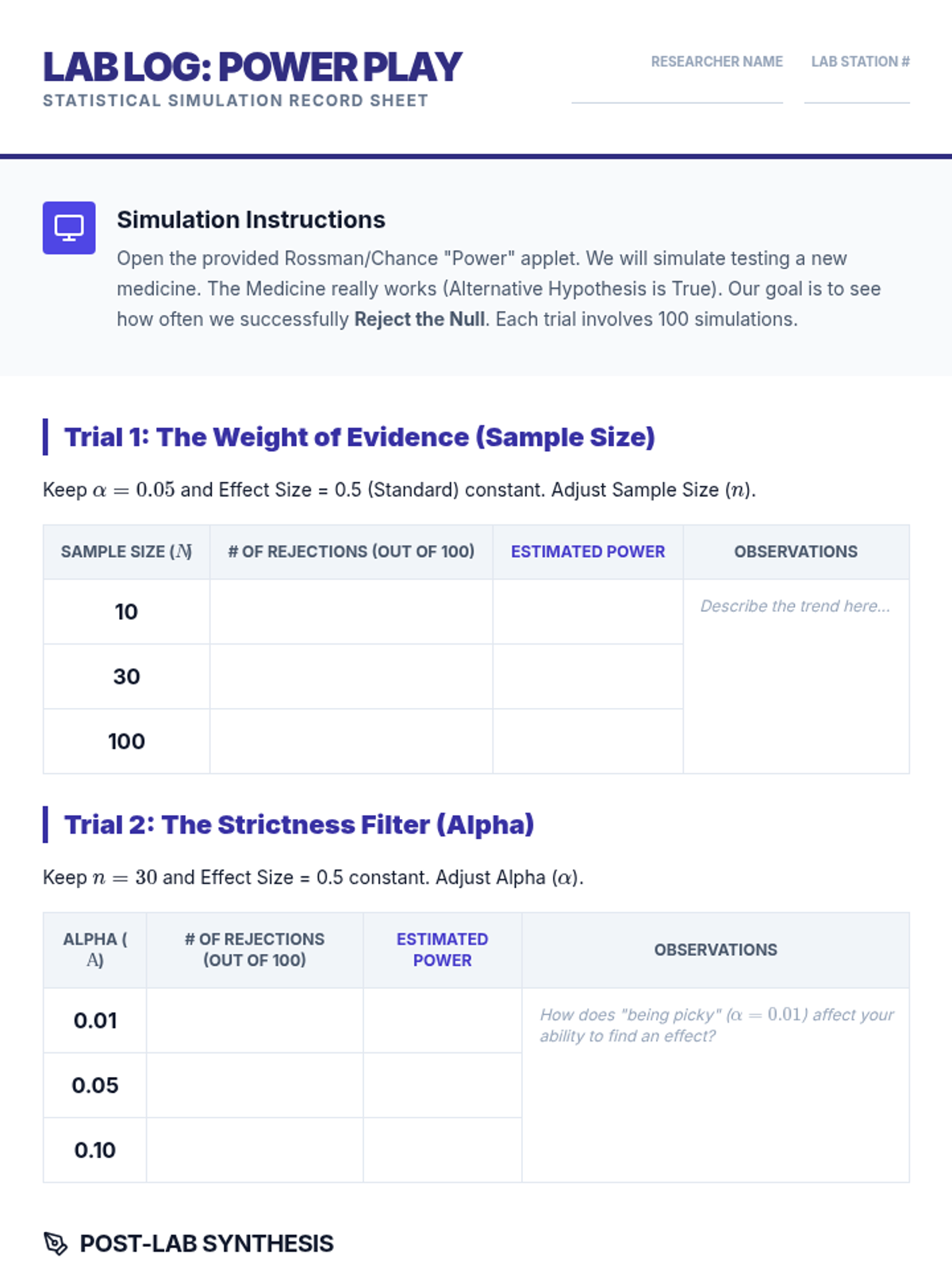This screenshot has height=1270, width=952.
Task: Click estimated power cell for alpha 0.05
Action: pyautogui.click(x=443, y=1086)
